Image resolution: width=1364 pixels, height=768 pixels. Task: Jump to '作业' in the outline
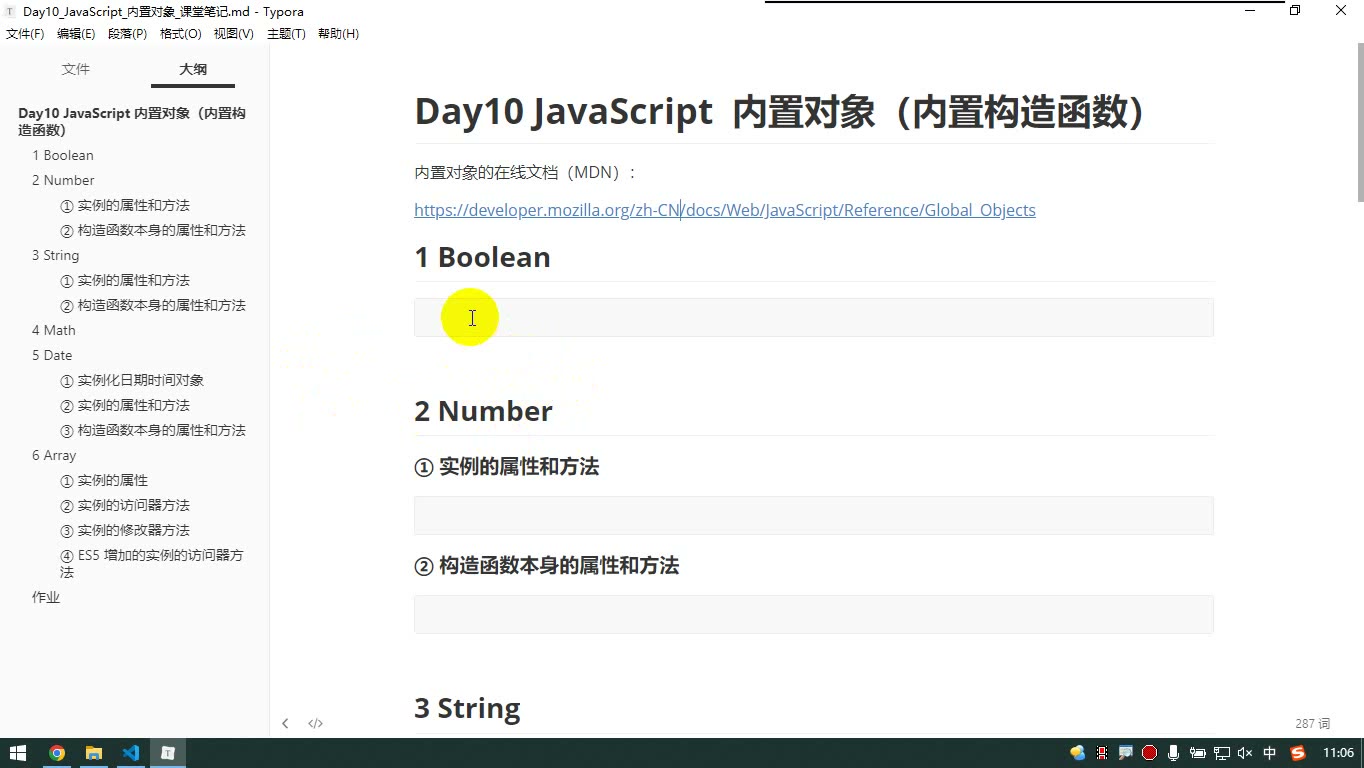point(46,597)
